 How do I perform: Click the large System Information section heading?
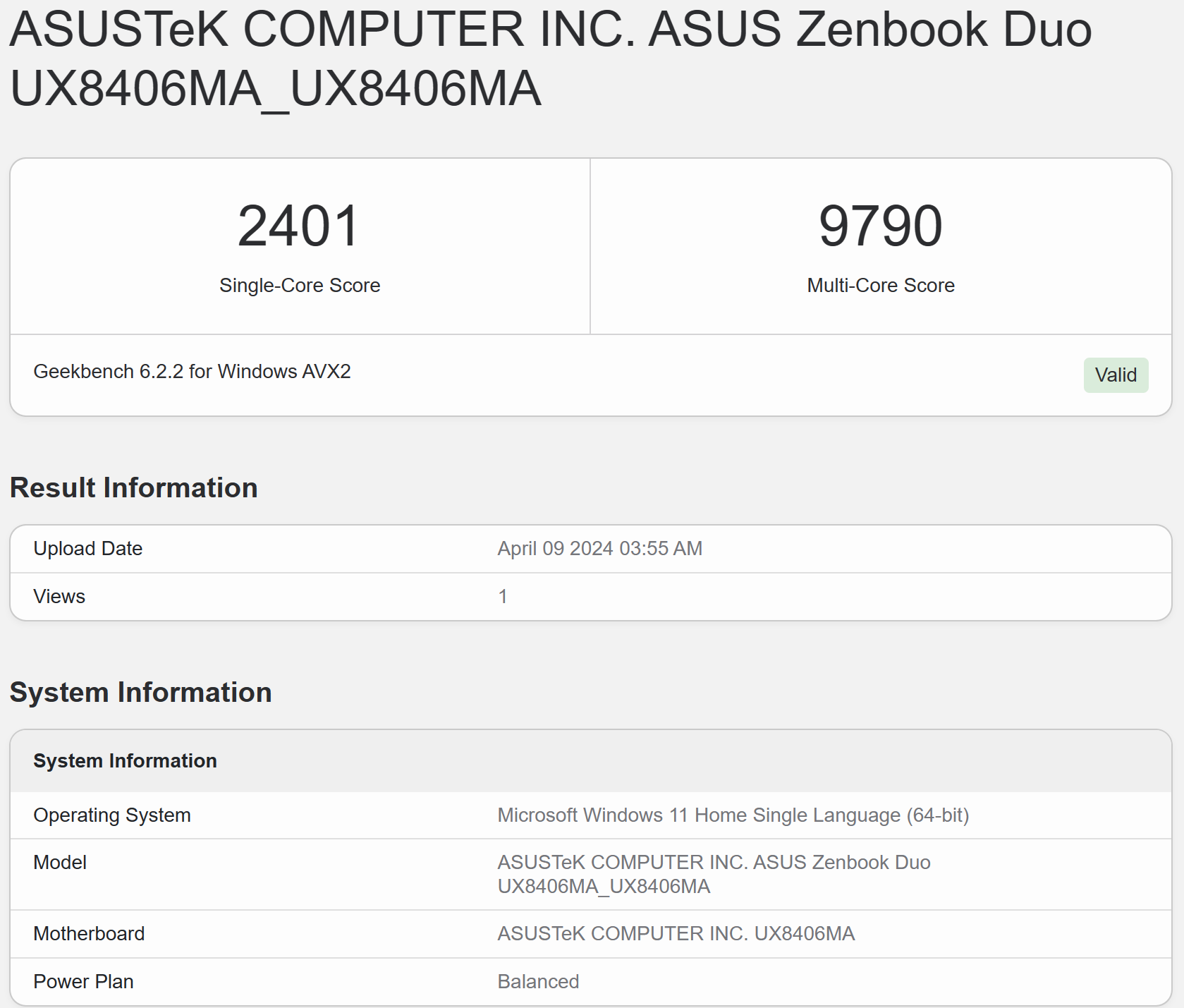[141, 692]
